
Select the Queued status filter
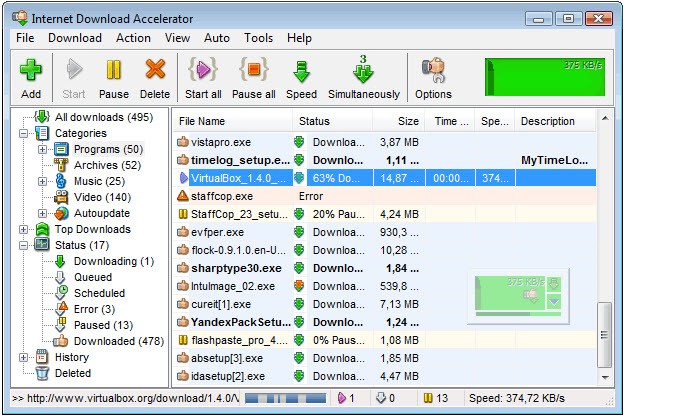[93, 277]
